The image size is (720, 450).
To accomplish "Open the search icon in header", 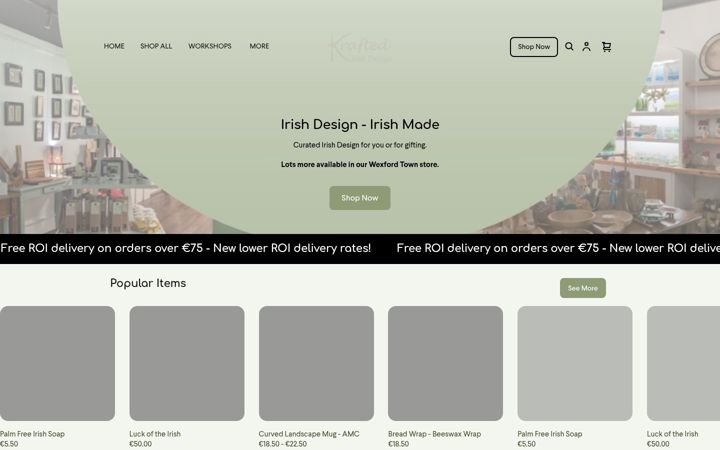I will (569, 46).
